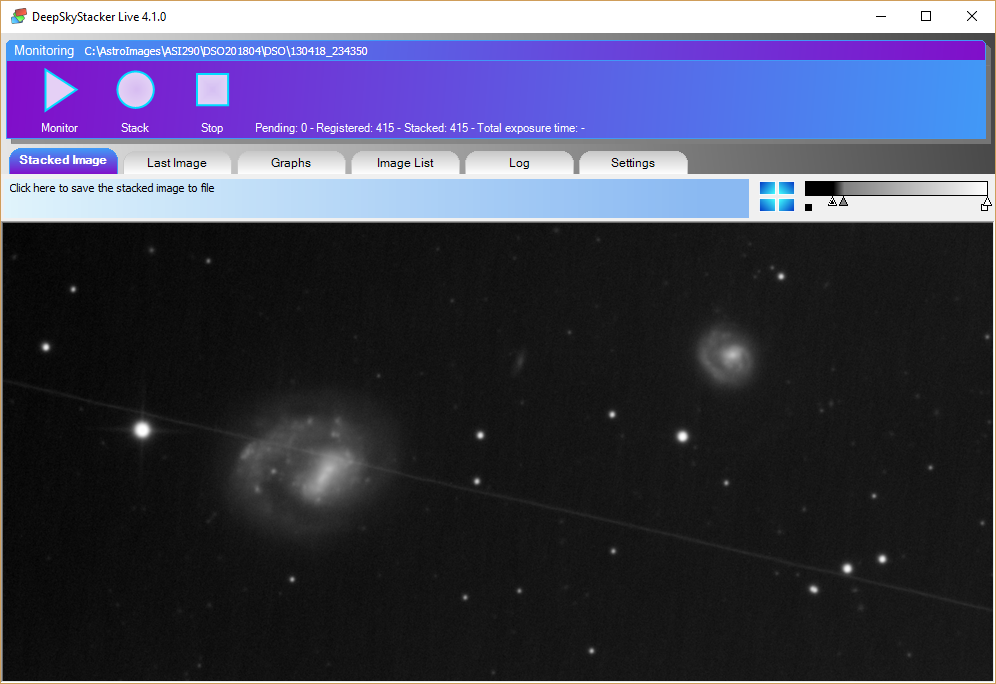
Task: Open the Graphs tab
Action: (291, 163)
